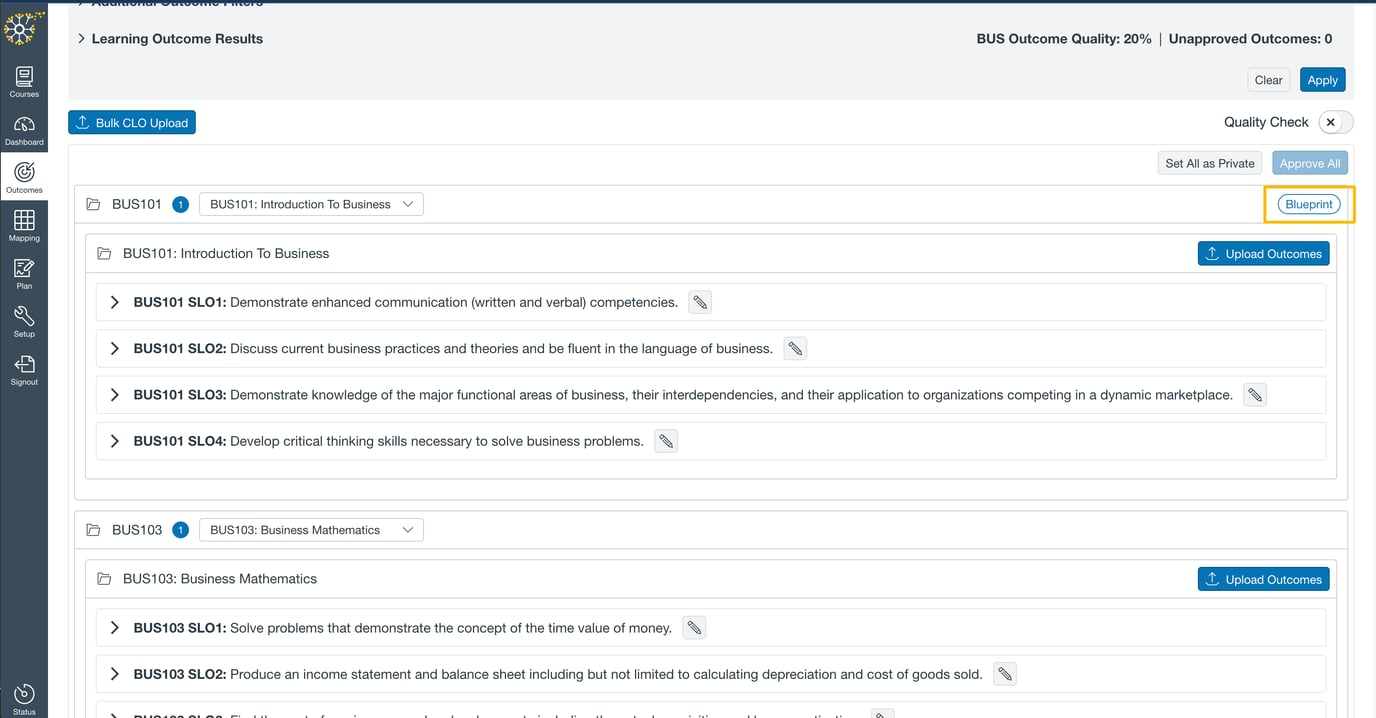
Task: Click the Status icon at the bottom
Action: (x=23, y=692)
